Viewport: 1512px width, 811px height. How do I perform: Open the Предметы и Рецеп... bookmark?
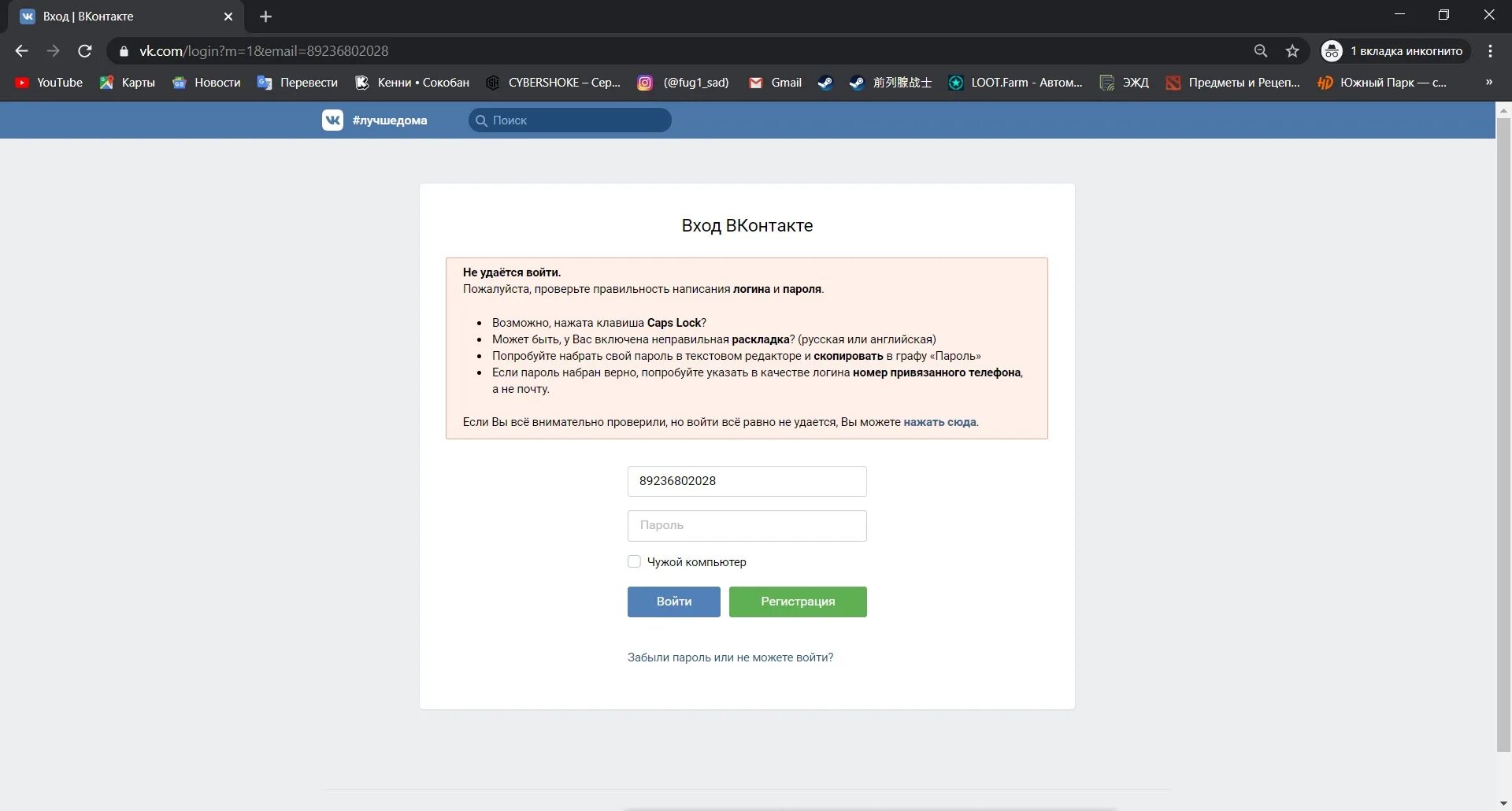pos(1233,83)
